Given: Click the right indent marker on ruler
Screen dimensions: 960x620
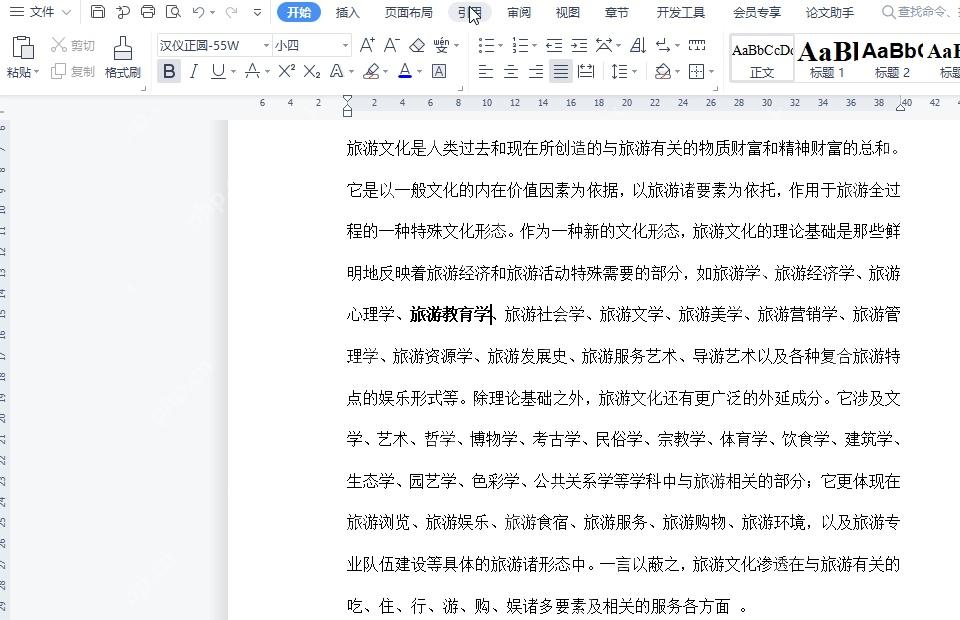Looking at the screenshot, I should tap(901, 106).
